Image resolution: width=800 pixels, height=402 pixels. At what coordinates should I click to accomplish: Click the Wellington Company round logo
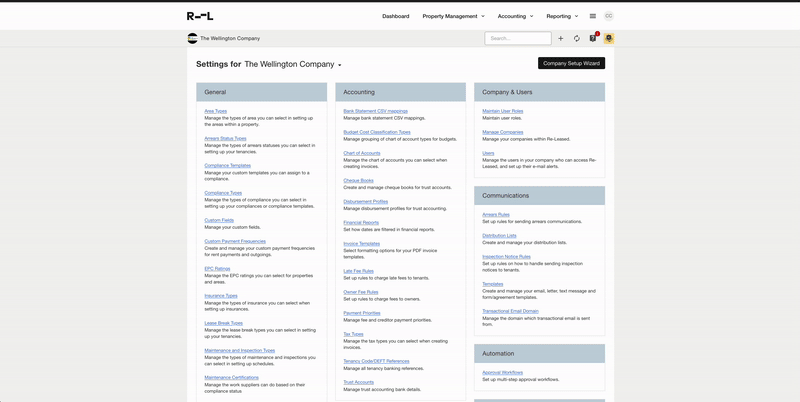coord(192,38)
